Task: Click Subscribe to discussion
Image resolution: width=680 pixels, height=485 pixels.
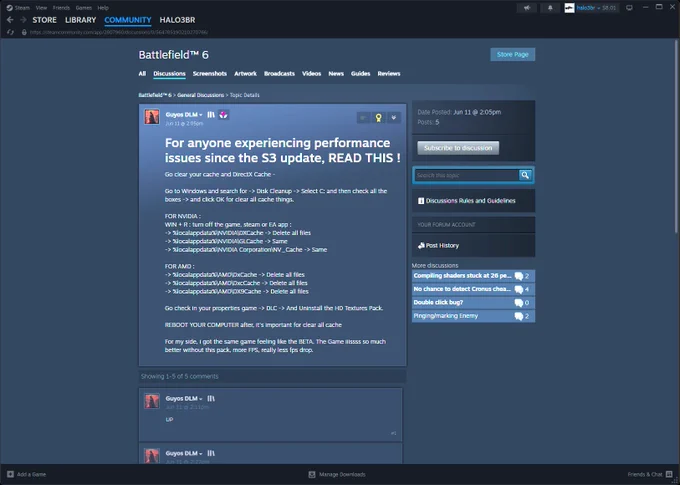Action: pos(458,148)
